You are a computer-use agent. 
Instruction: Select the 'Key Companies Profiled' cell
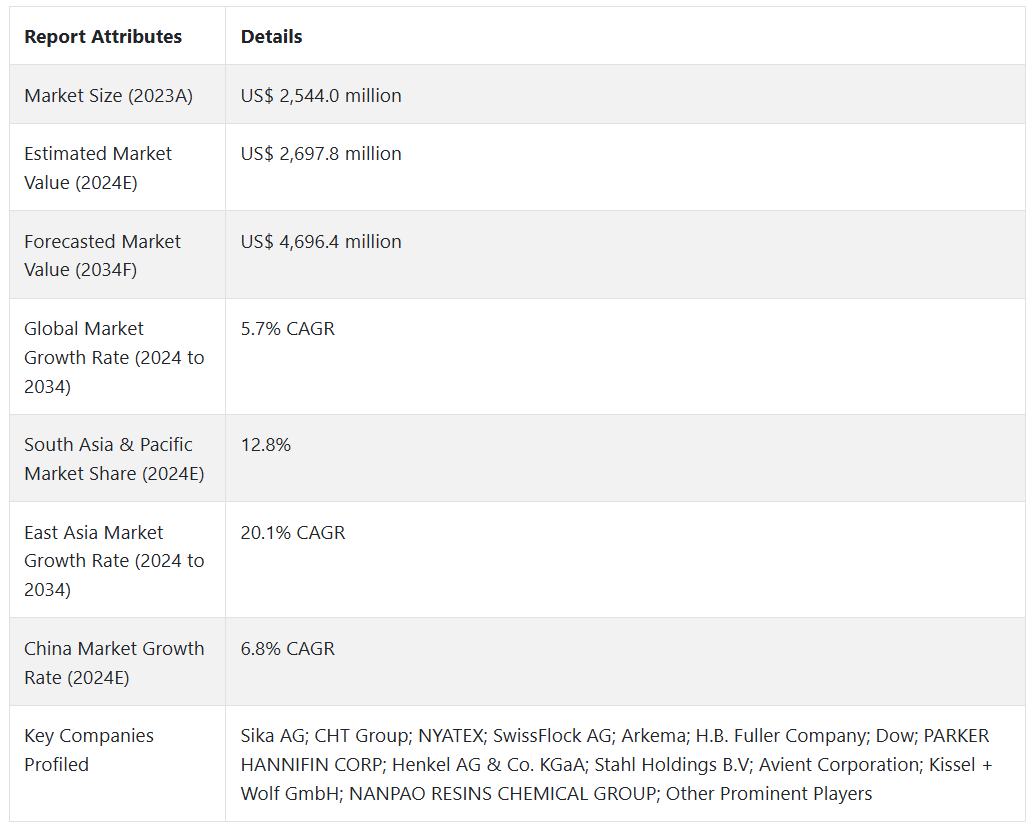pos(89,750)
